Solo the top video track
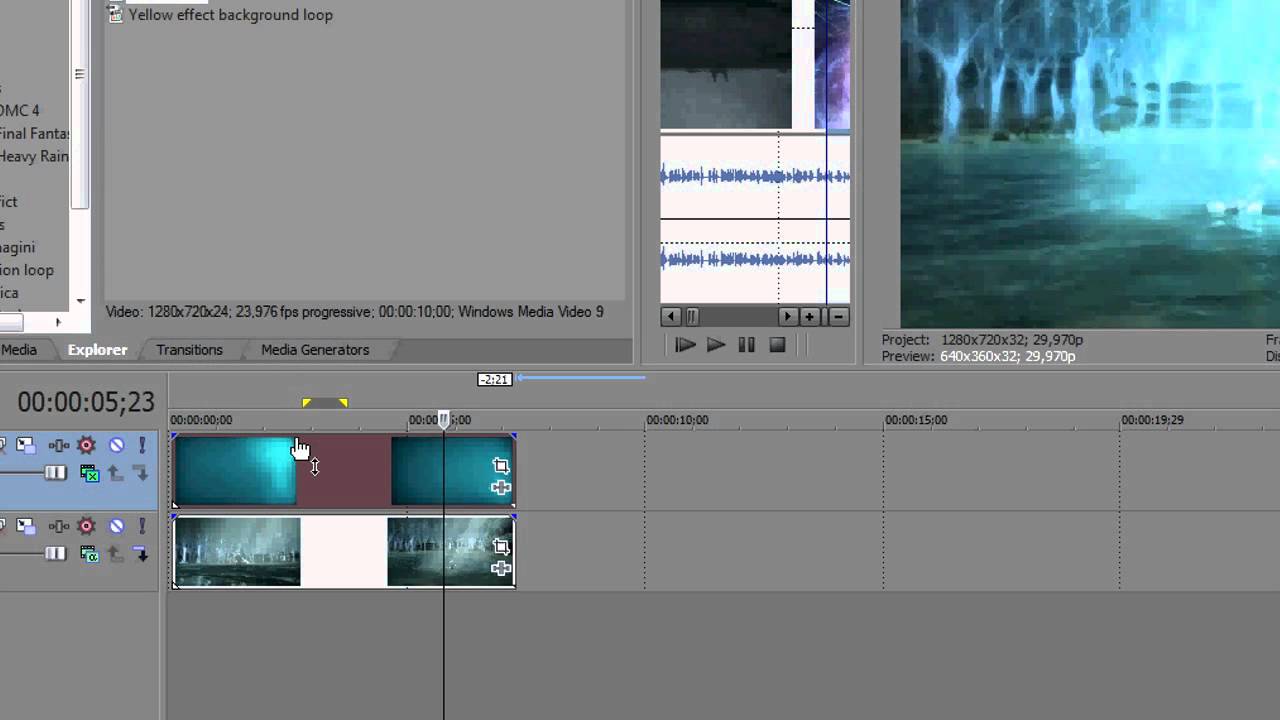This screenshot has height=720, width=1280. tap(142, 445)
